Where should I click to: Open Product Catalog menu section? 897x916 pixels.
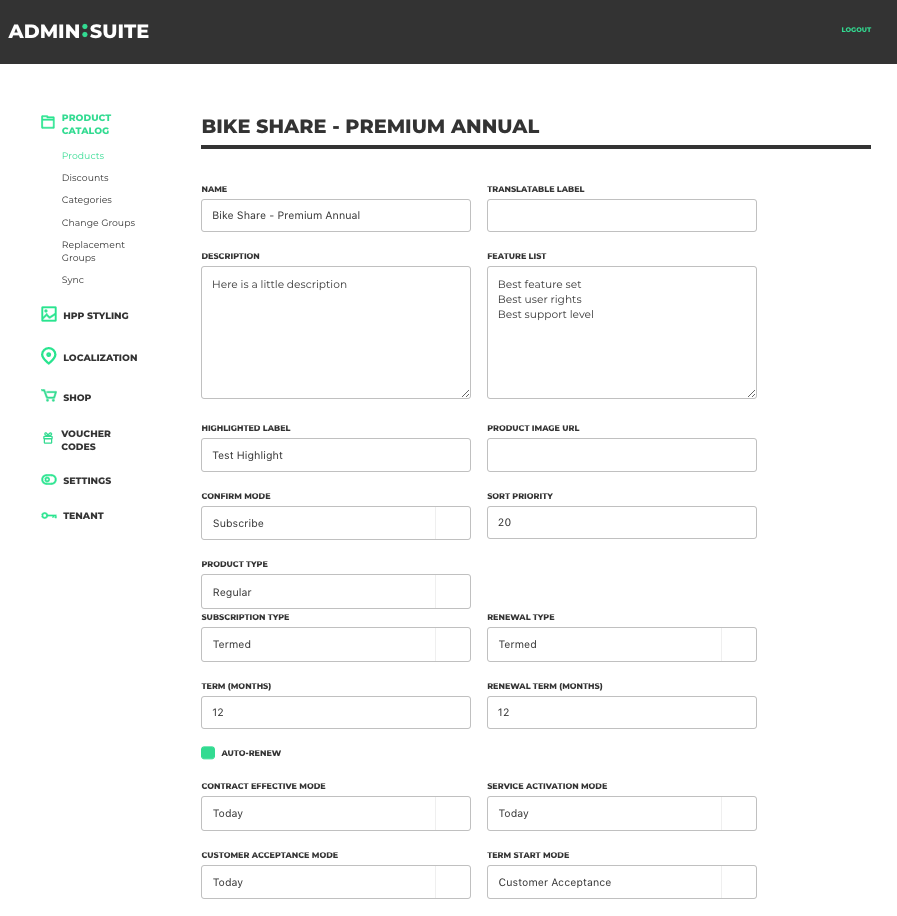coord(86,124)
